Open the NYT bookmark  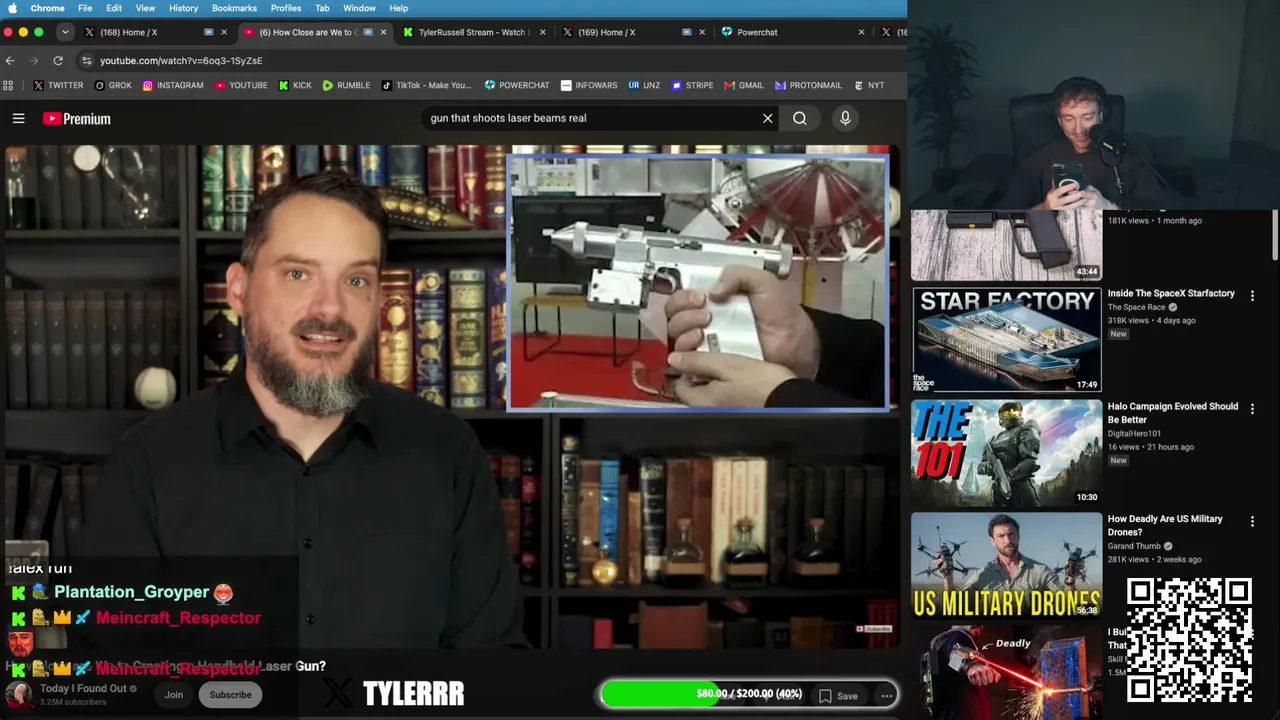868,85
